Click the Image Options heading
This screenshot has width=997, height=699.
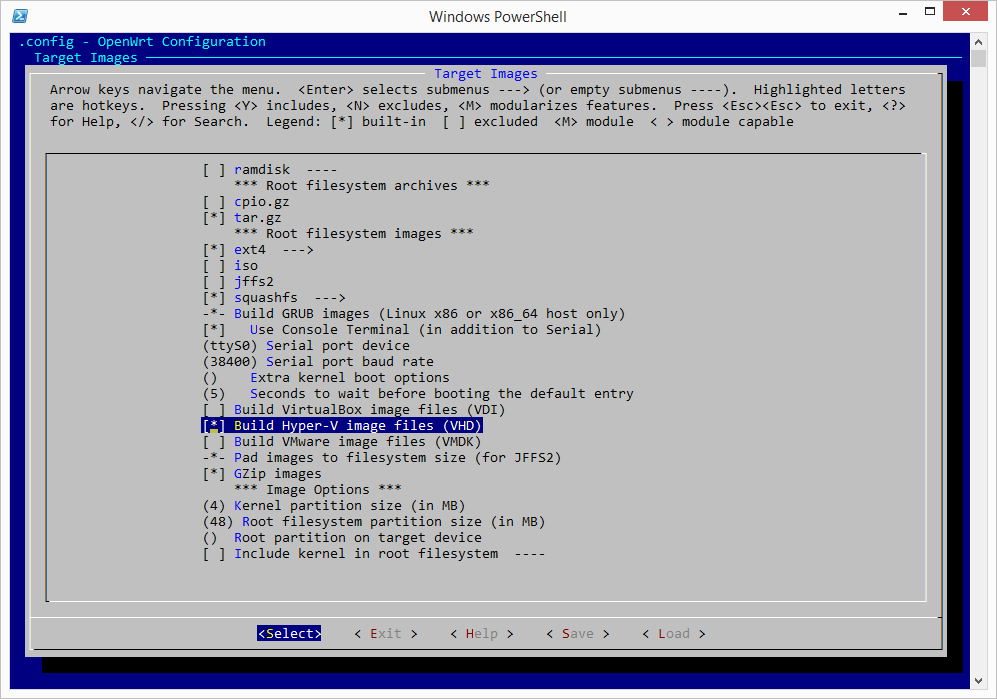318,490
